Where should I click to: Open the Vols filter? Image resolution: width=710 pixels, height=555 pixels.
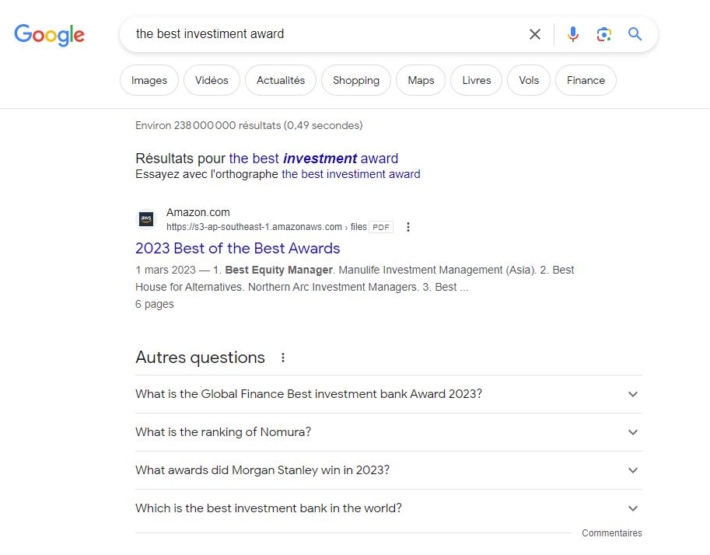click(529, 80)
